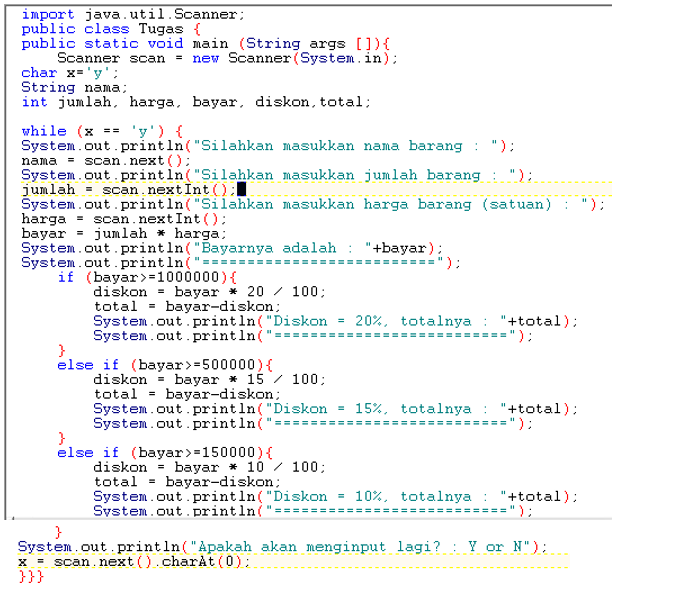Click the "char x='y';" line
The height and width of the screenshot is (593, 685).
tap(69, 73)
